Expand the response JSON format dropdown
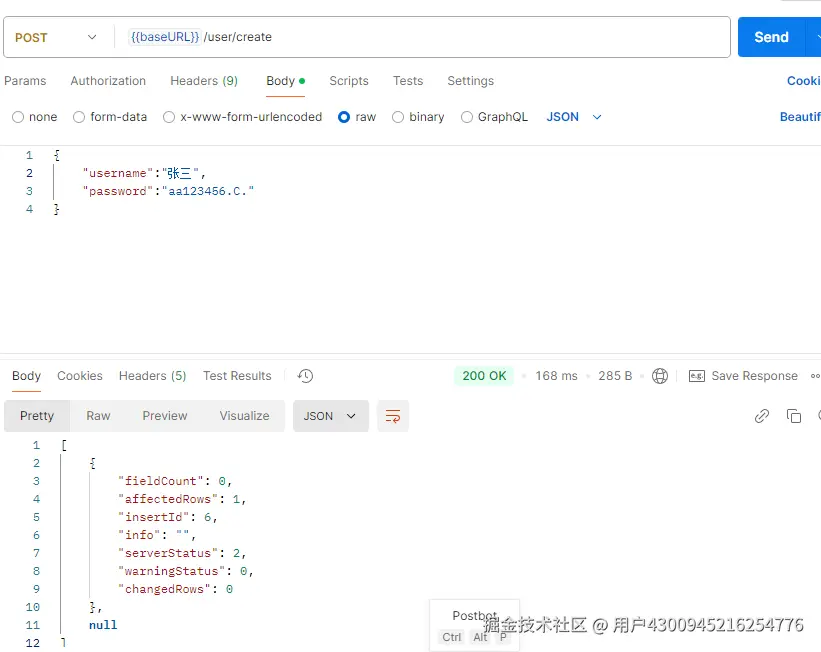 330,416
